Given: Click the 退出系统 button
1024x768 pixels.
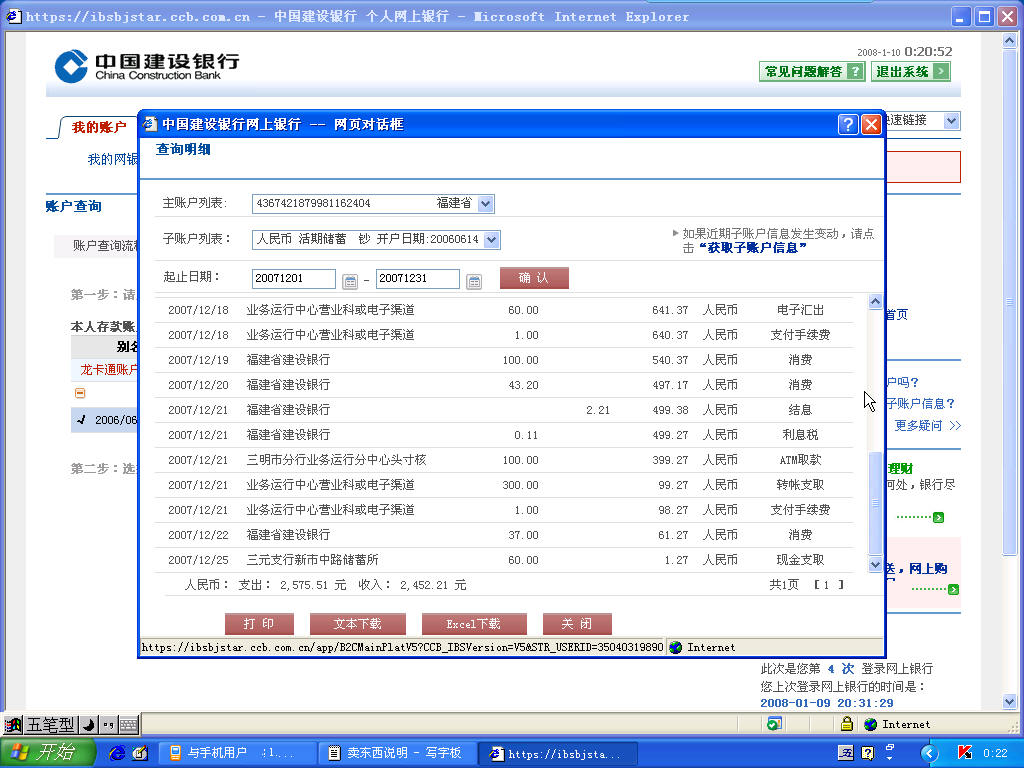Looking at the screenshot, I should [910, 72].
